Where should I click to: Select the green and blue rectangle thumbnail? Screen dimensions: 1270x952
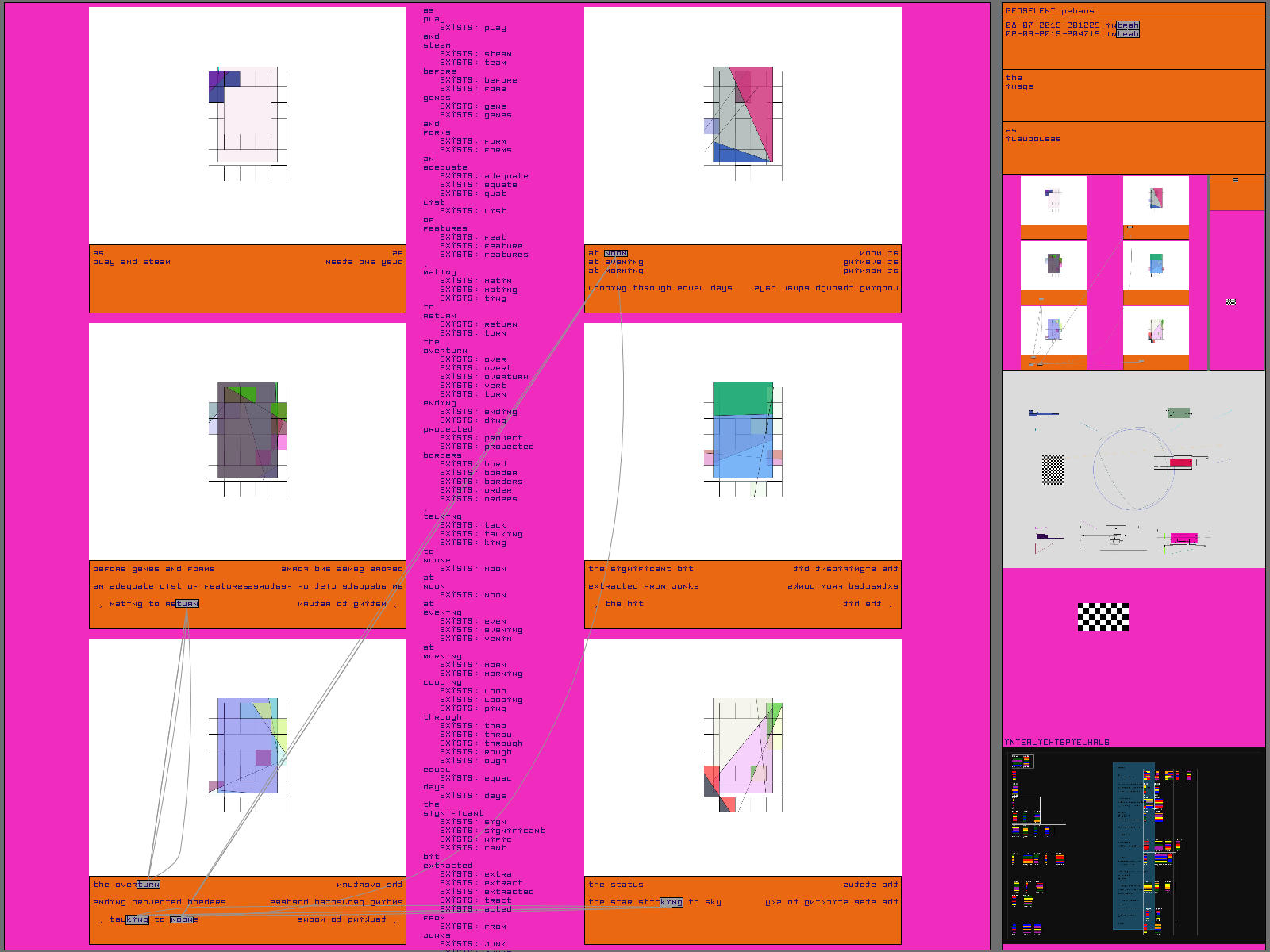[1156, 266]
